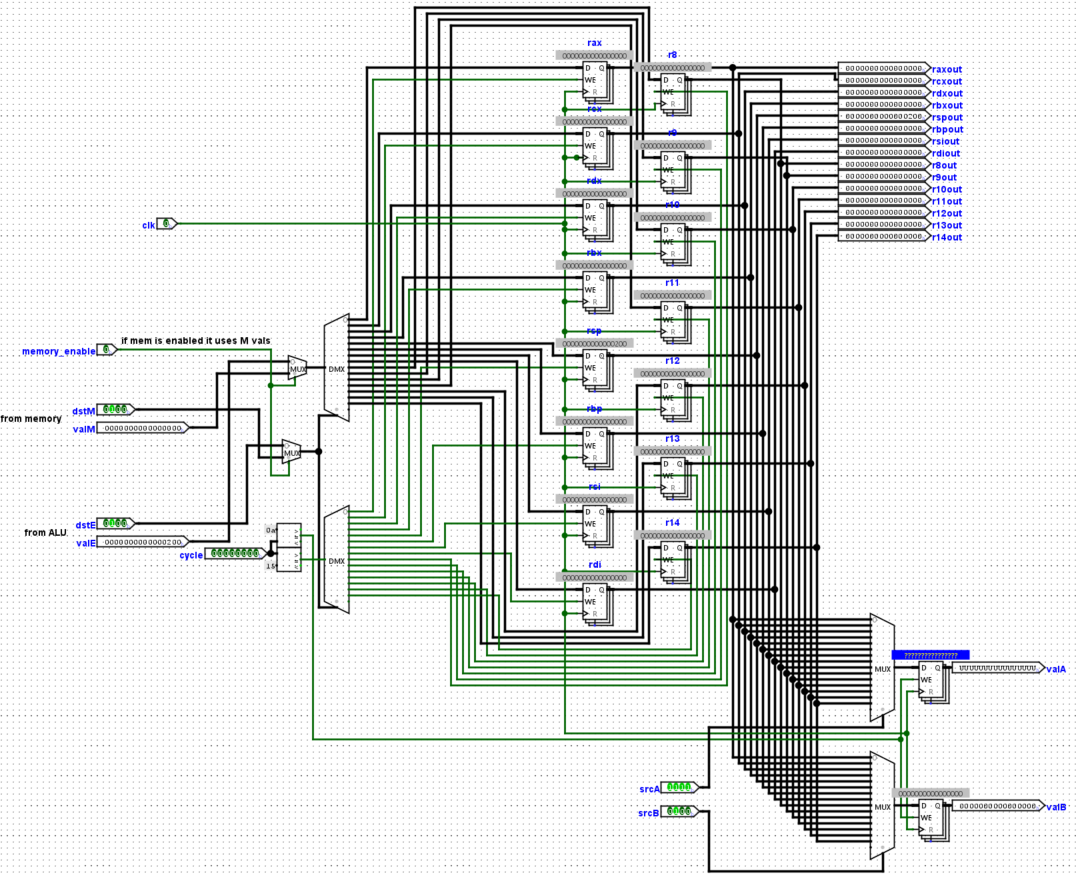Click the r12out output pin
Image resolution: width=1076 pixels, height=875 pixels.
(884, 213)
